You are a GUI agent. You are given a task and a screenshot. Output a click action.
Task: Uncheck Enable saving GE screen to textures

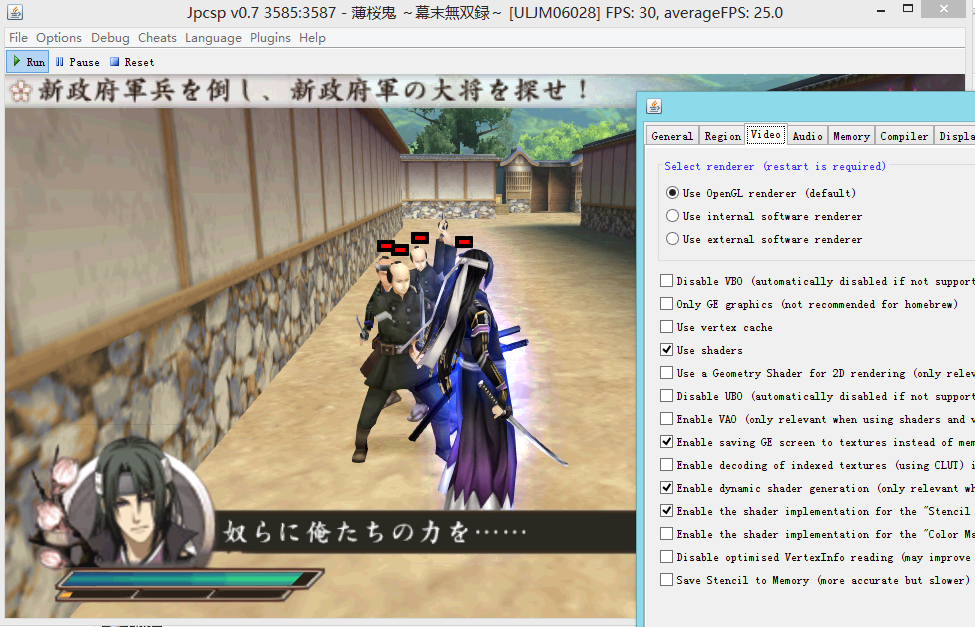[667, 442]
